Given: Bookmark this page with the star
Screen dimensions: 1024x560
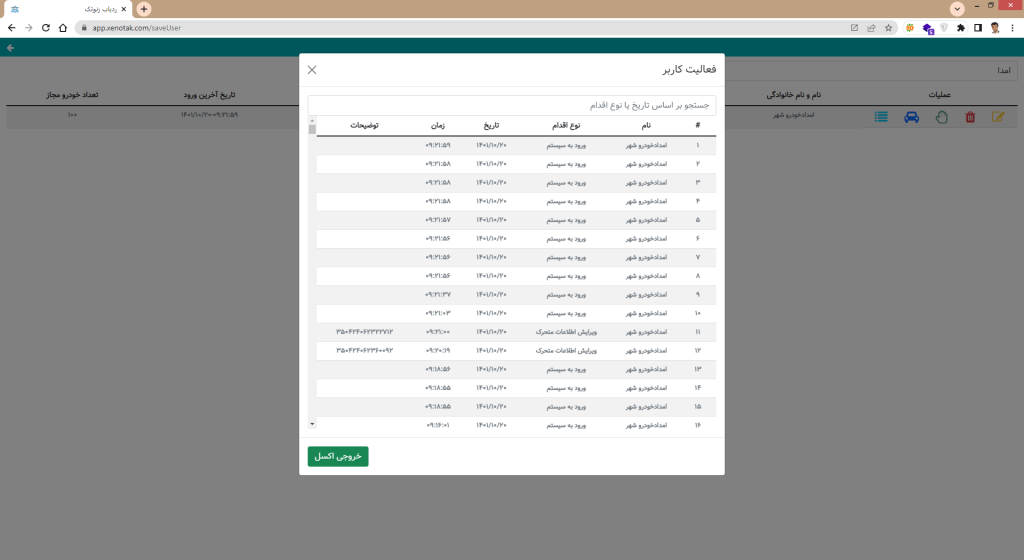Looking at the screenshot, I should [888, 27].
